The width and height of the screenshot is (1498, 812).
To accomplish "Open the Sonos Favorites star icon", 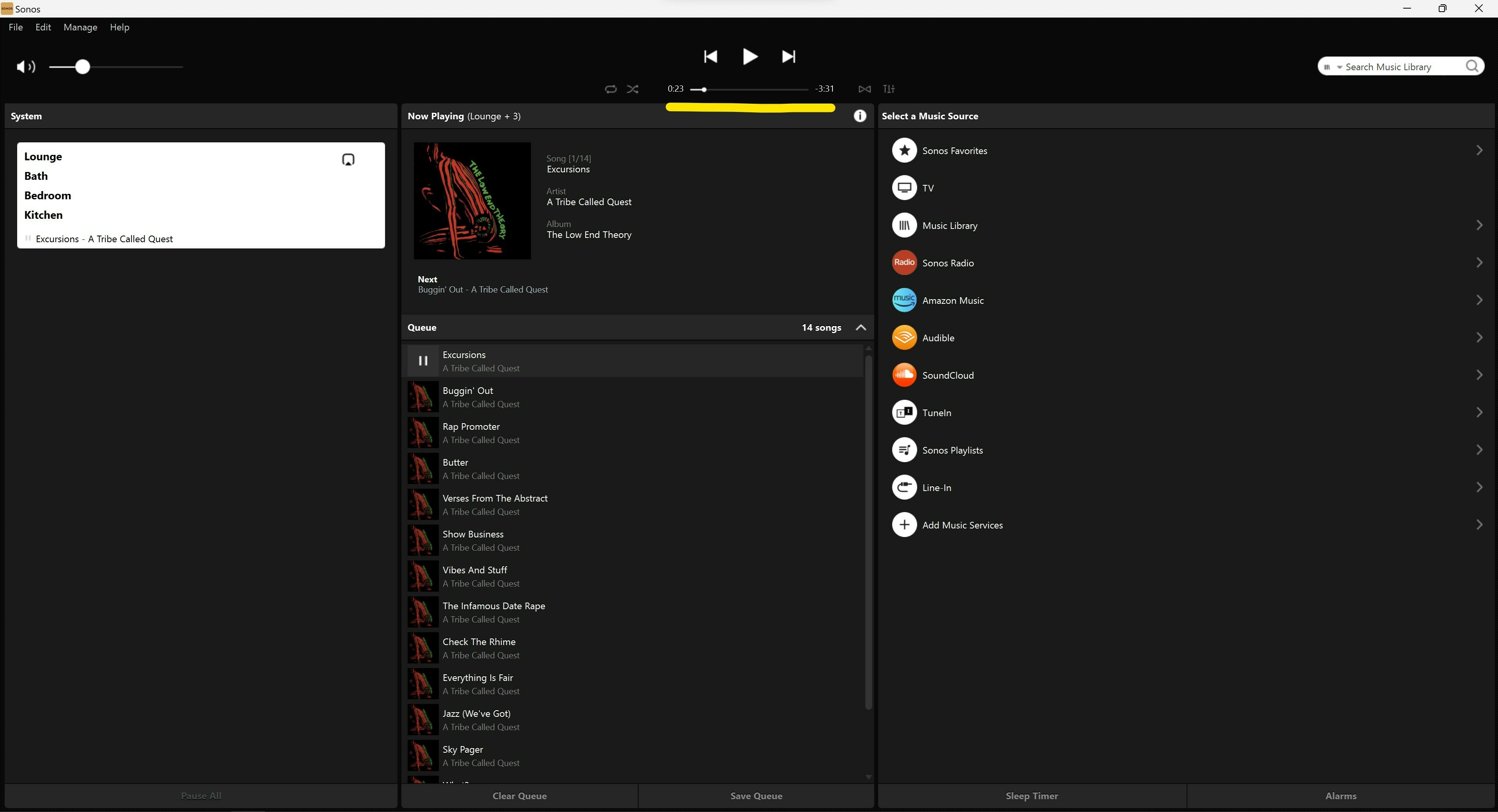I will tap(904, 151).
